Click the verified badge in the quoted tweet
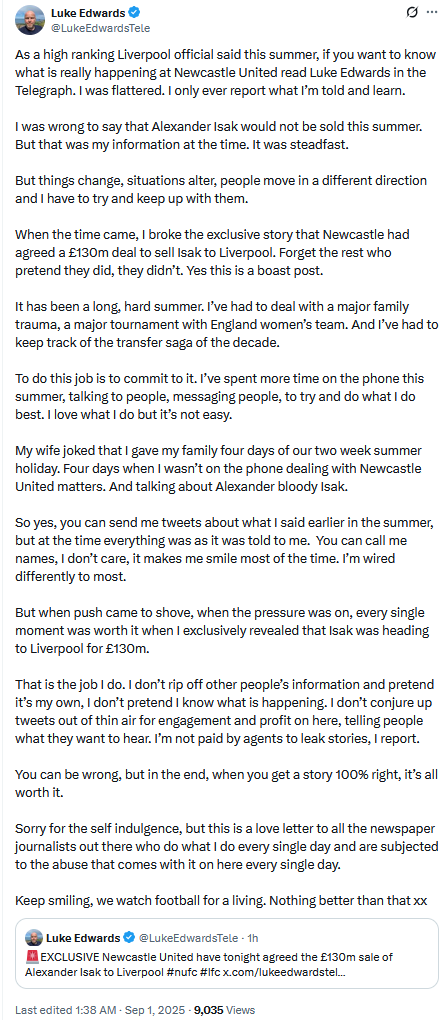 point(129,937)
